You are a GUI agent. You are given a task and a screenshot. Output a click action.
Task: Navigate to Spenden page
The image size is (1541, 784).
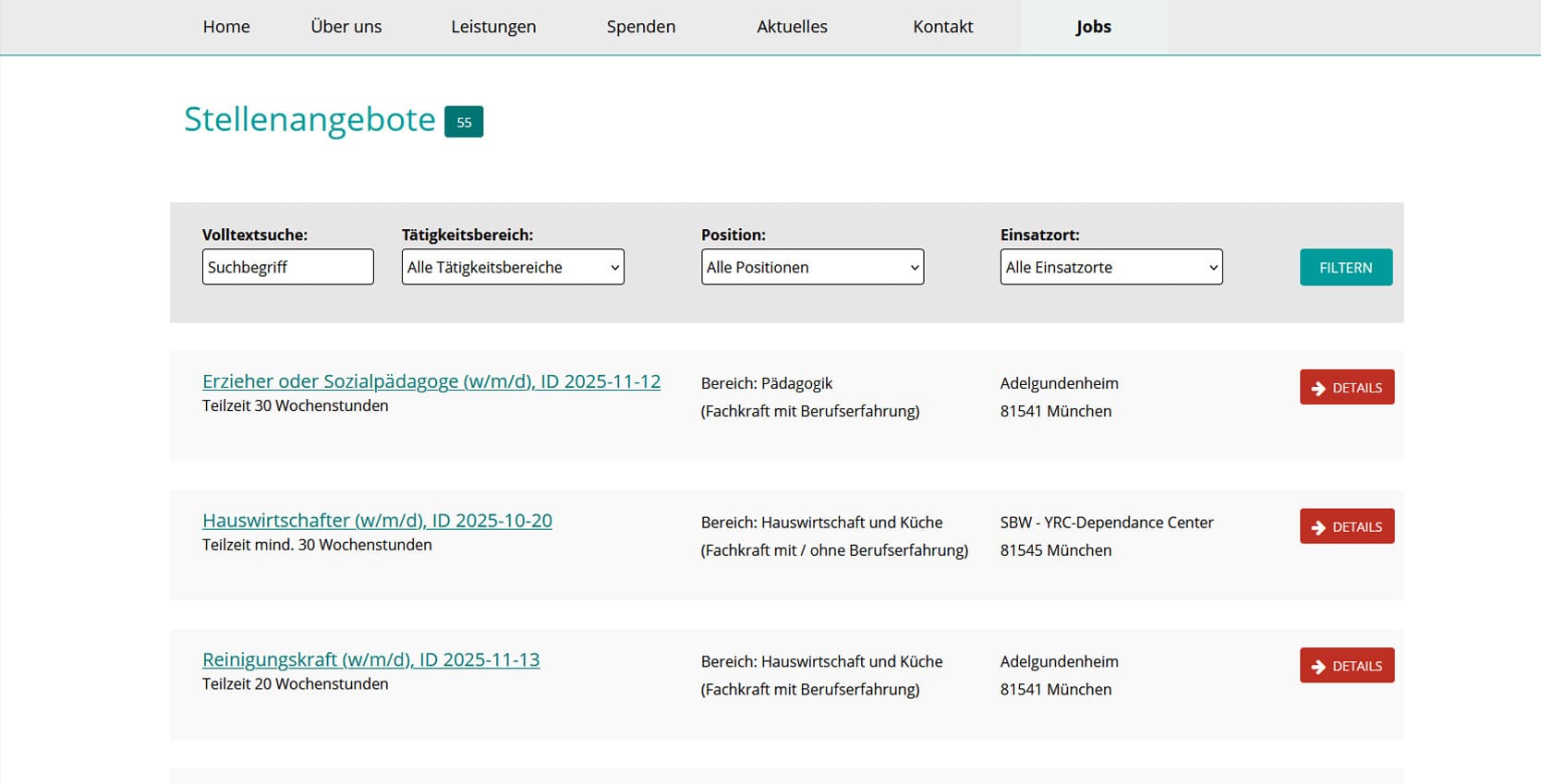pyautogui.click(x=641, y=27)
